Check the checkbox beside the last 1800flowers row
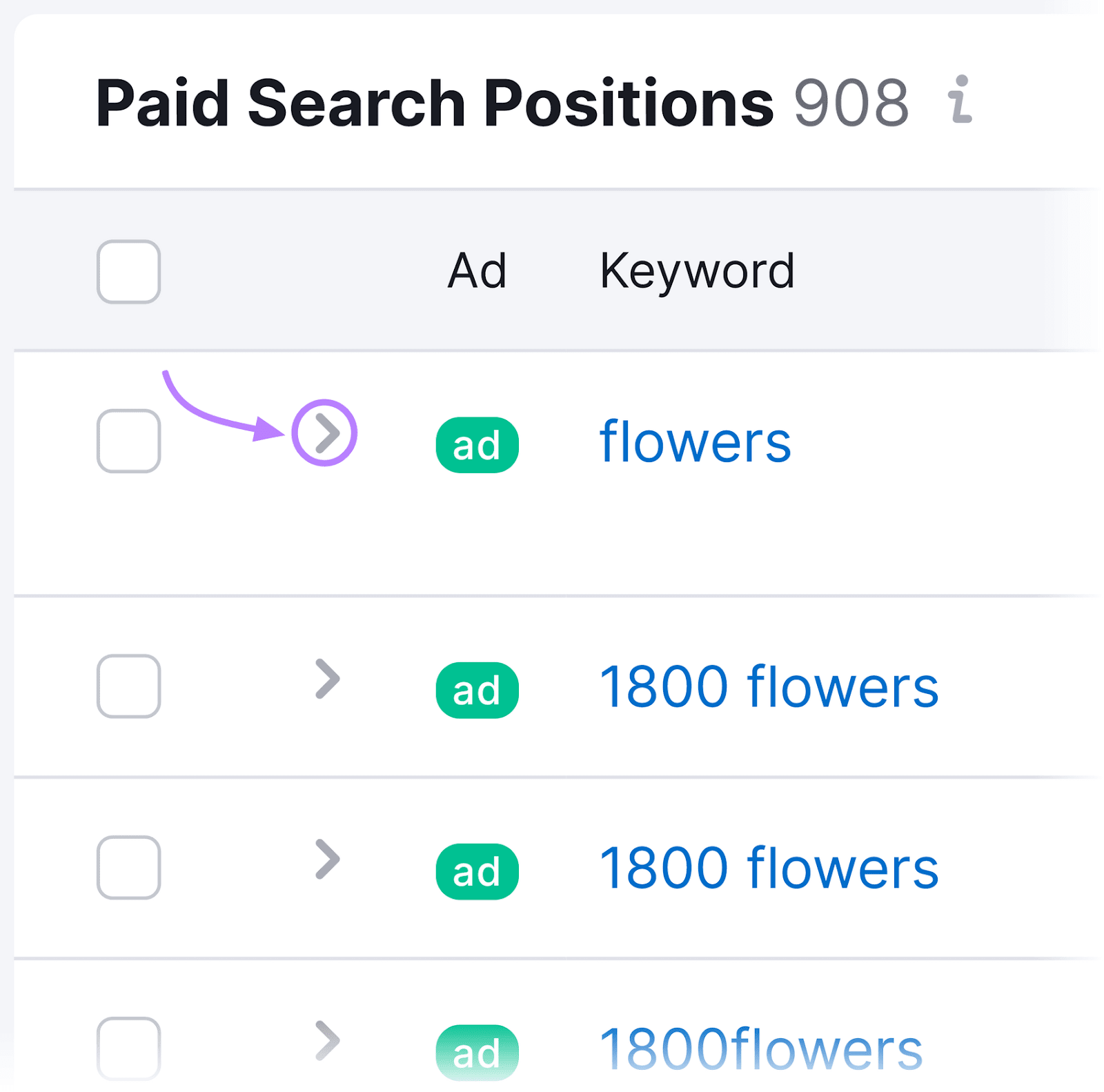 coord(128,1050)
